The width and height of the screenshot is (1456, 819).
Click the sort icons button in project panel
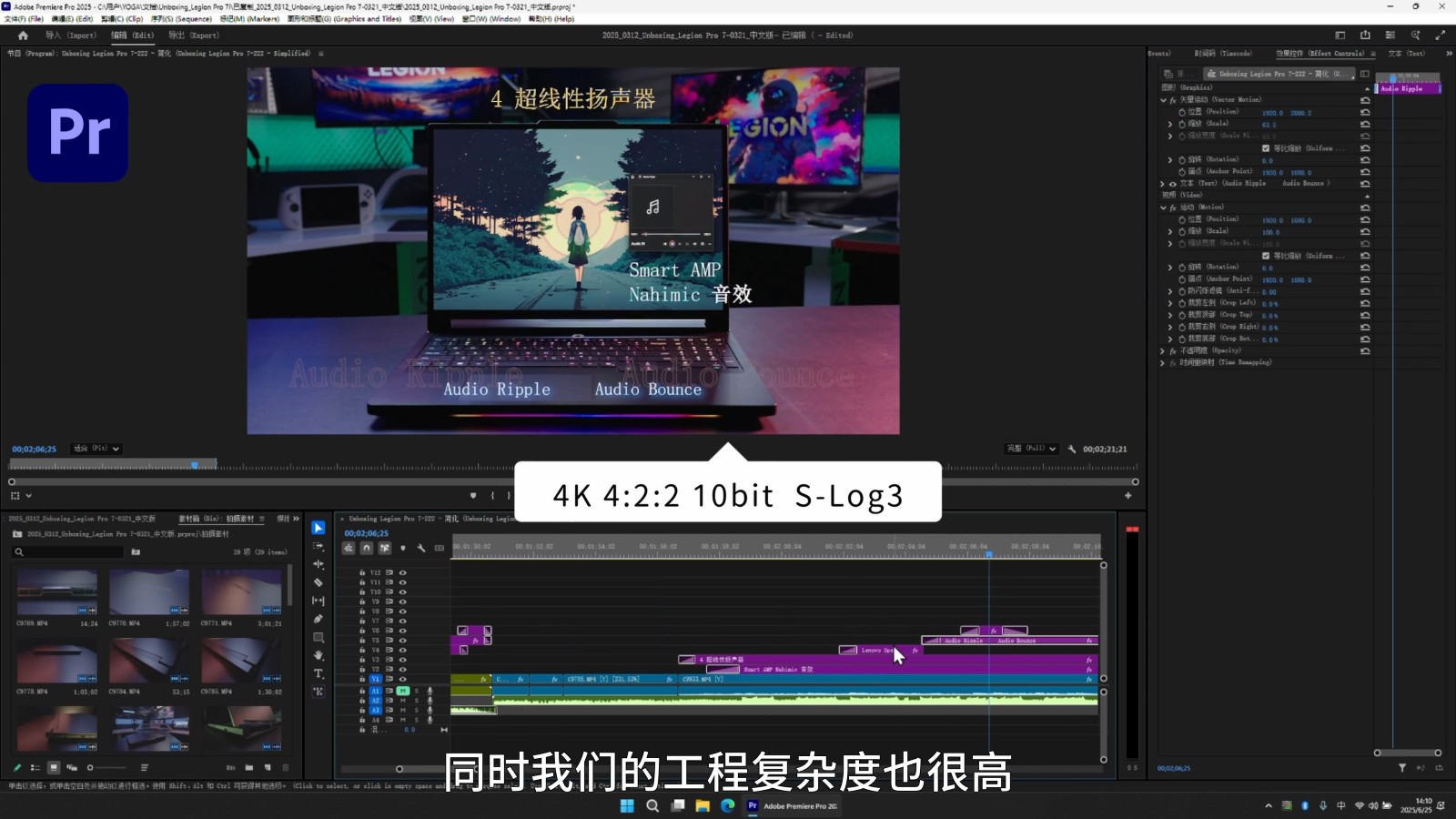145,768
